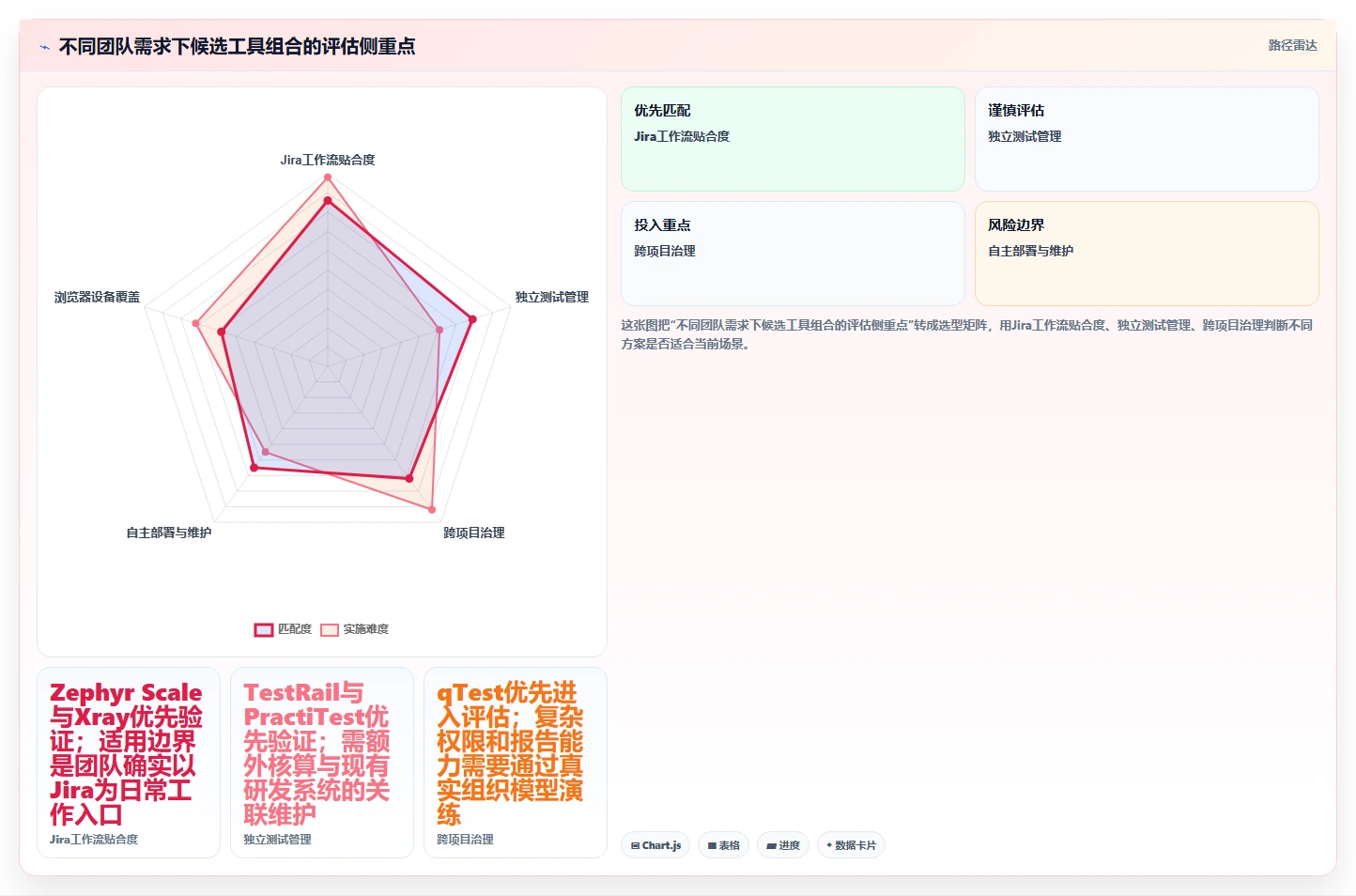This screenshot has height=896, width=1356.
Task: Click the Jira工作流贴合度 radar axis label
Action: (x=328, y=160)
